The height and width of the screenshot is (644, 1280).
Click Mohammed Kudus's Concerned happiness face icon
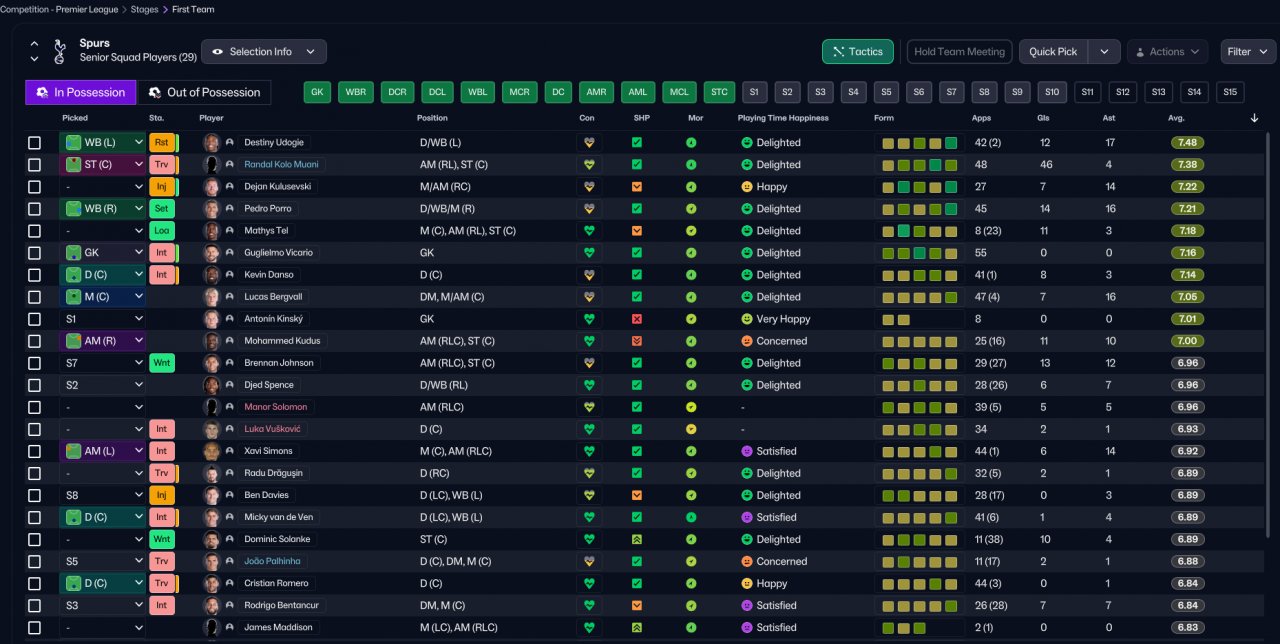pos(746,341)
